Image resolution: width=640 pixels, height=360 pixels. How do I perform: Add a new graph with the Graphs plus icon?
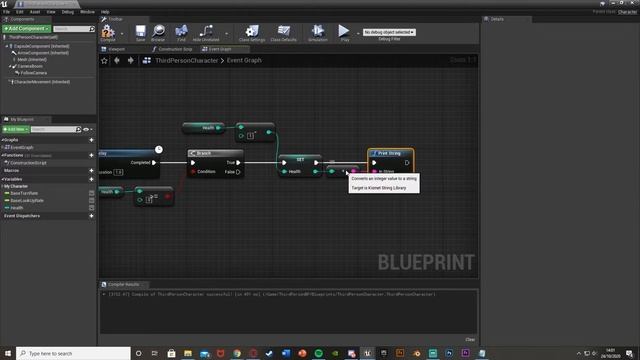(x=91, y=140)
